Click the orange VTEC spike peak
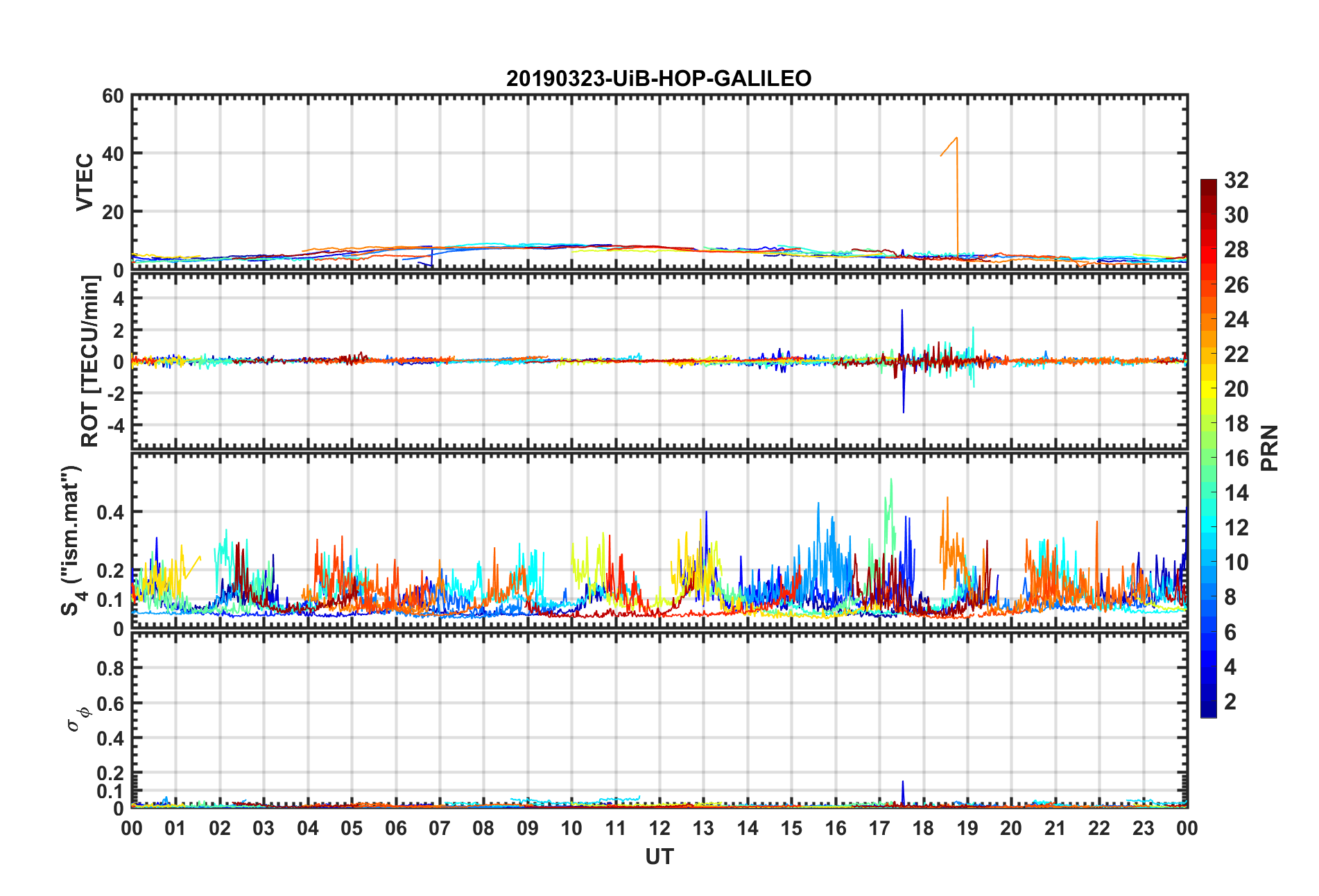This screenshot has width=1319, height=896. click(x=957, y=138)
